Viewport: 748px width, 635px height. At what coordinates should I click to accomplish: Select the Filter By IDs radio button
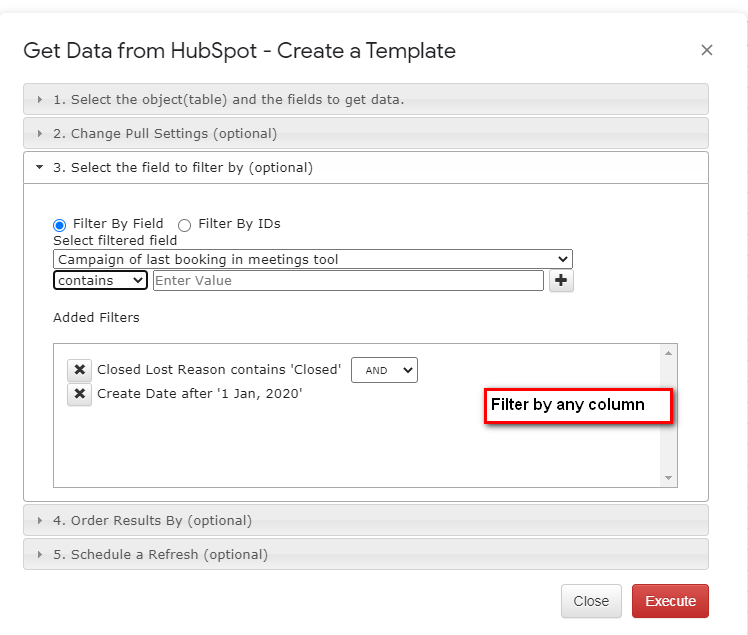pyautogui.click(x=184, y=225)
